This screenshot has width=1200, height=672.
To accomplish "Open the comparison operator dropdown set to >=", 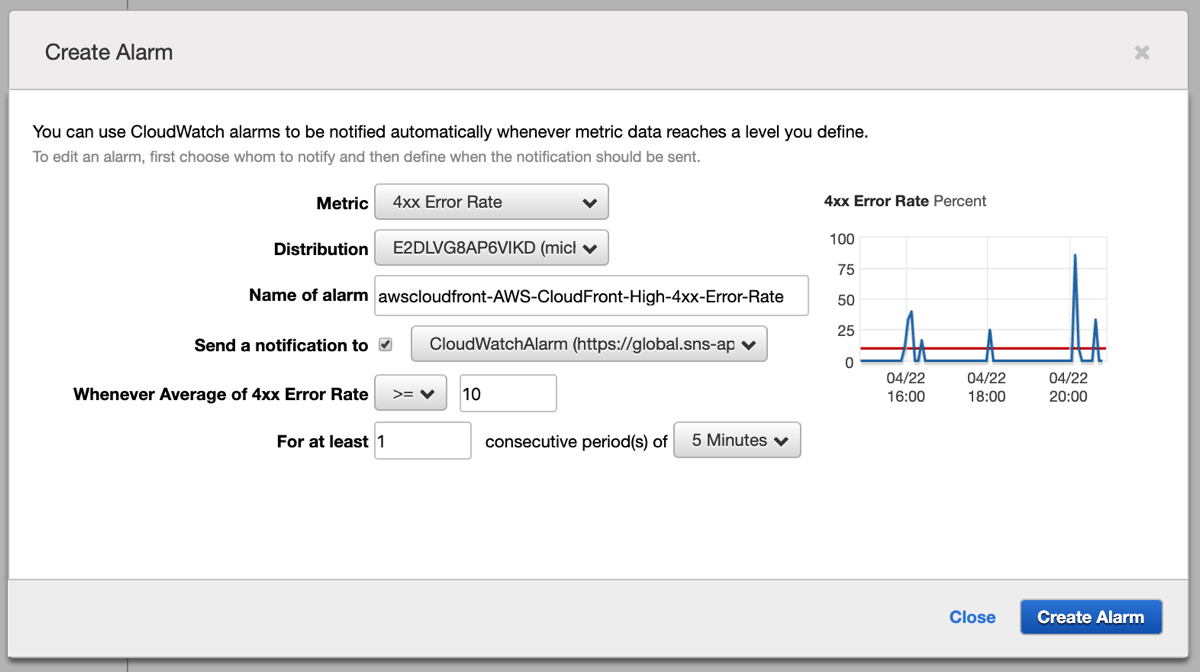I will pos(410,393).
